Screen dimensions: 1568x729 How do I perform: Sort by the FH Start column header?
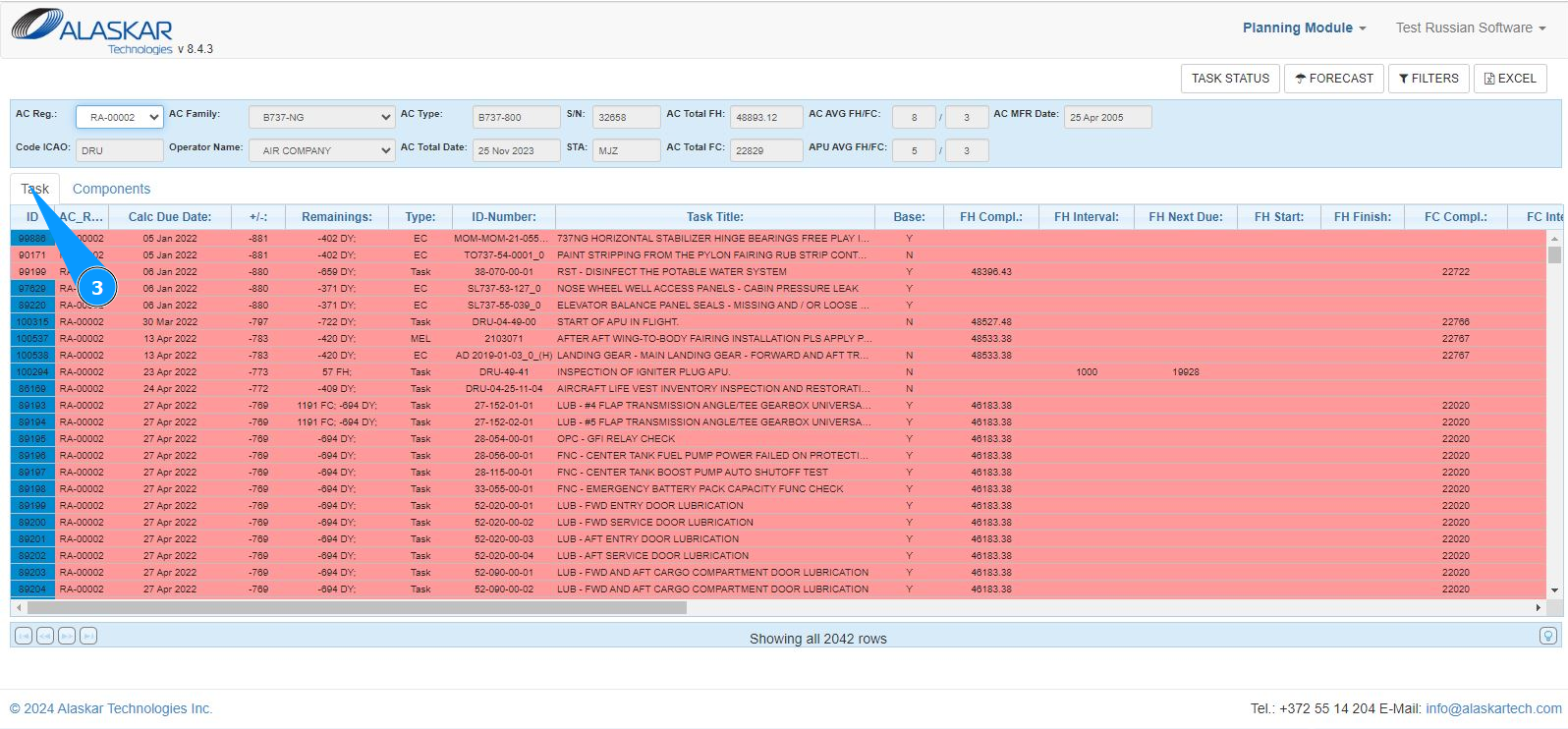pos(1279,217)
